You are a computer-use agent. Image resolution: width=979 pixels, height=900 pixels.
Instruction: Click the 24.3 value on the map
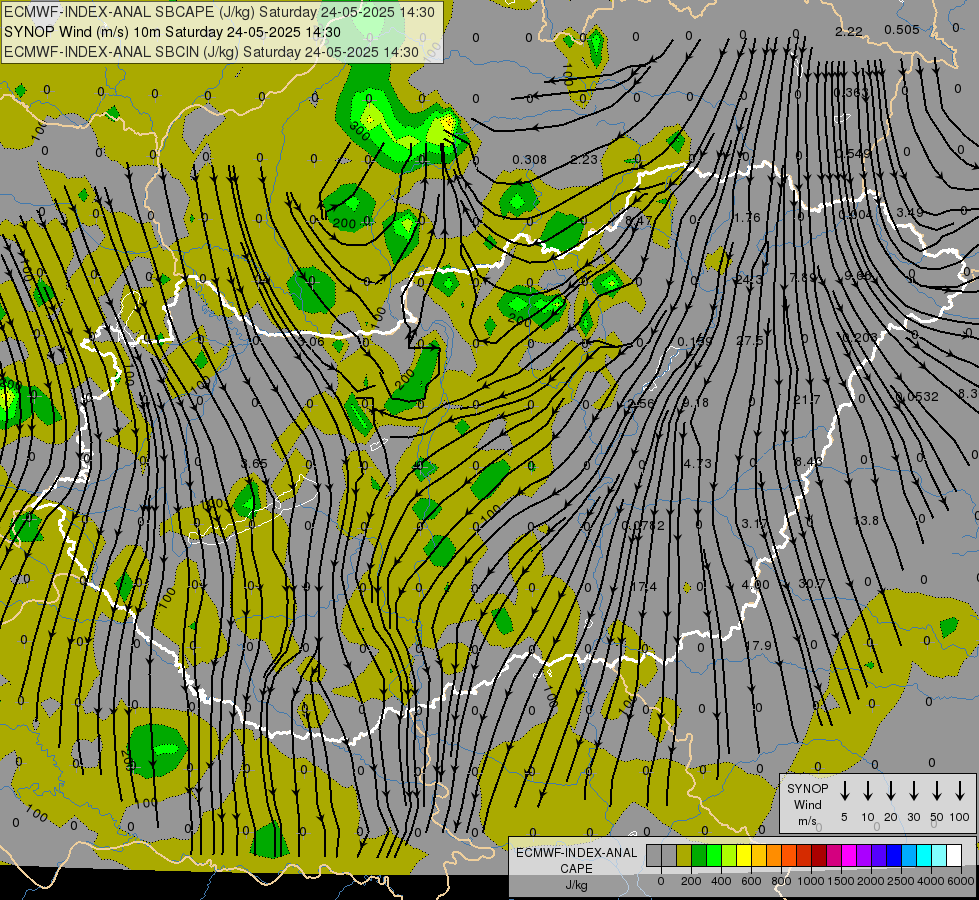pyautogui.click(x=749, y=279)
